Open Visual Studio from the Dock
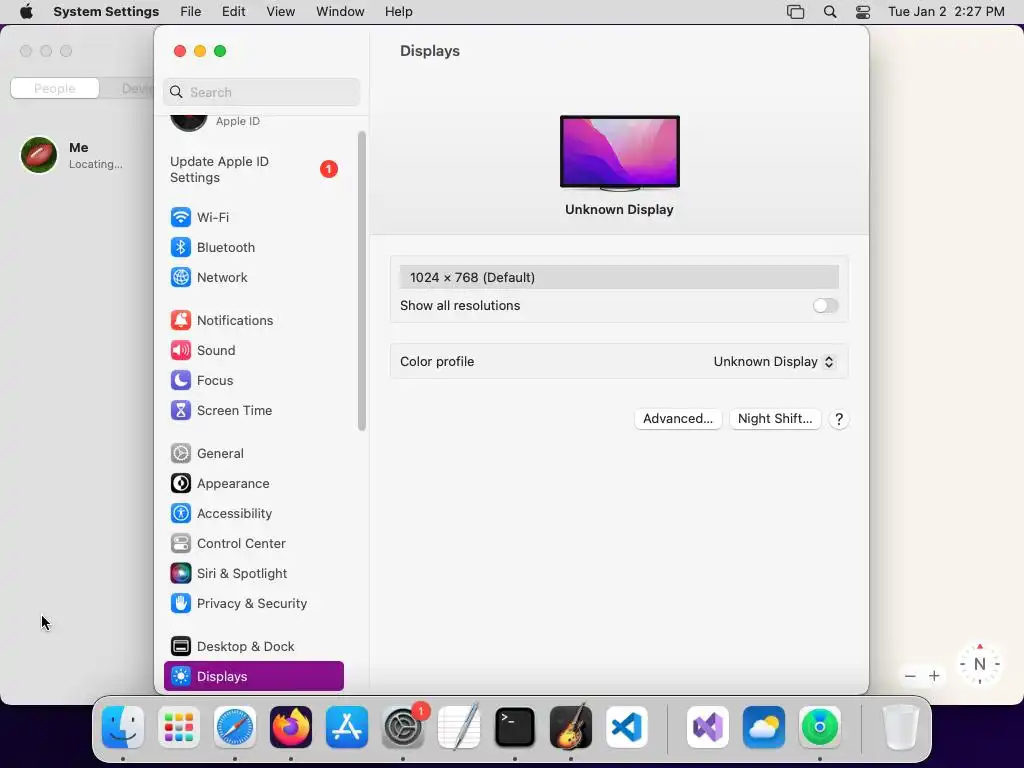Image resolution: width=1024 pixels, height=768 pixels. click(x=708, y=727)
